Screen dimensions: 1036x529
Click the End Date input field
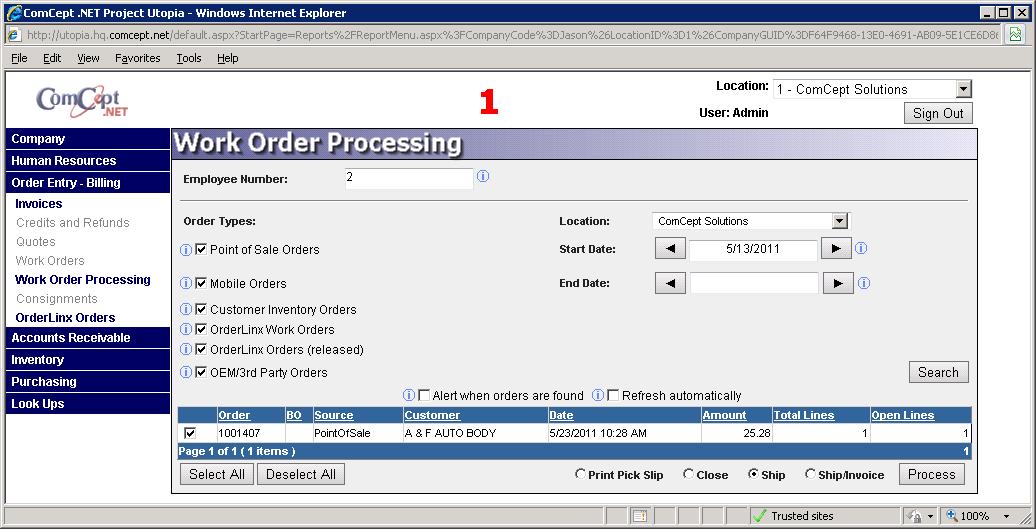754,284
